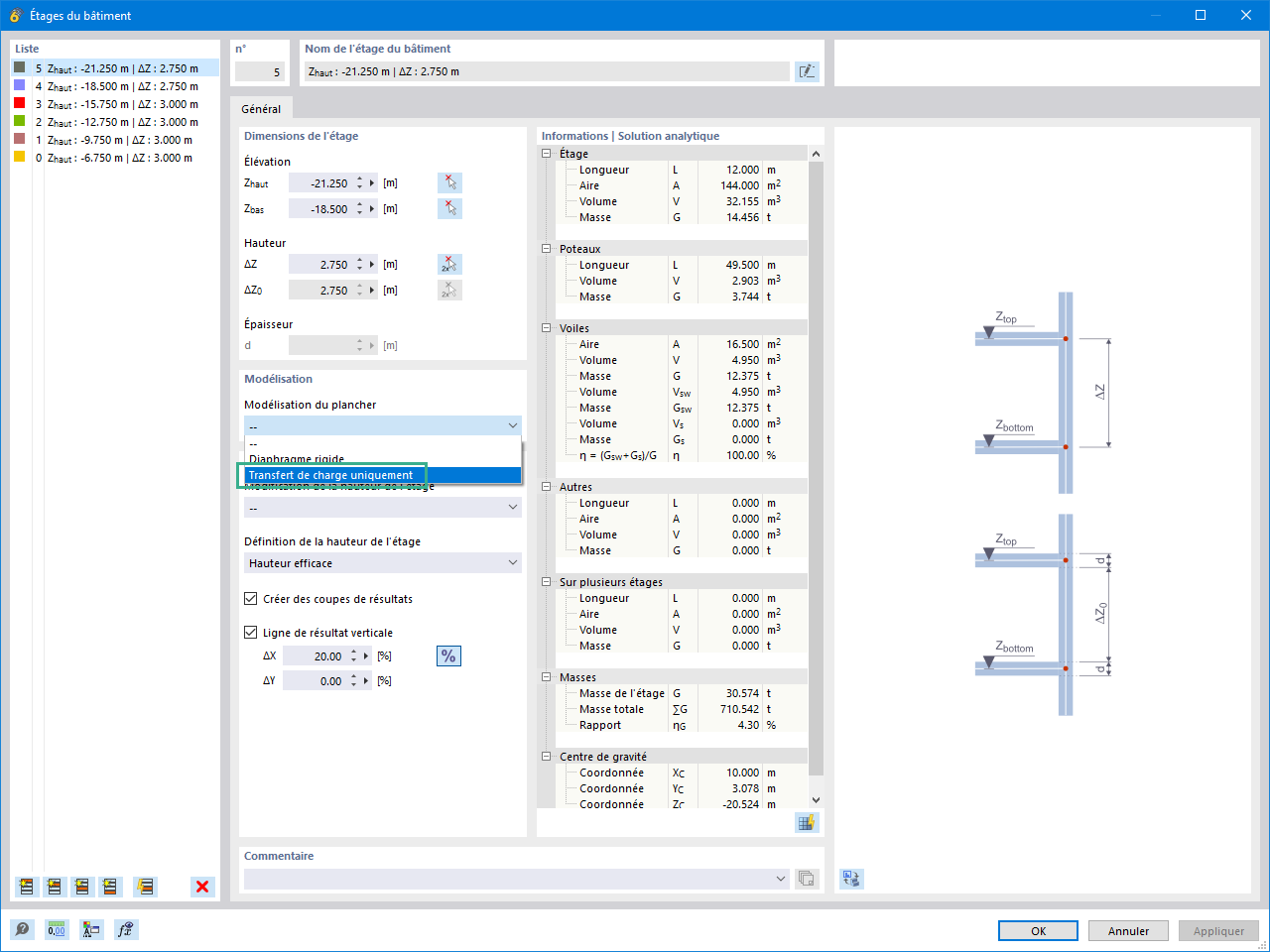This screenshot has width=1270, height=952.
Task: Click the 2x pick icon beside ΔZ
Action: (449, 265)
